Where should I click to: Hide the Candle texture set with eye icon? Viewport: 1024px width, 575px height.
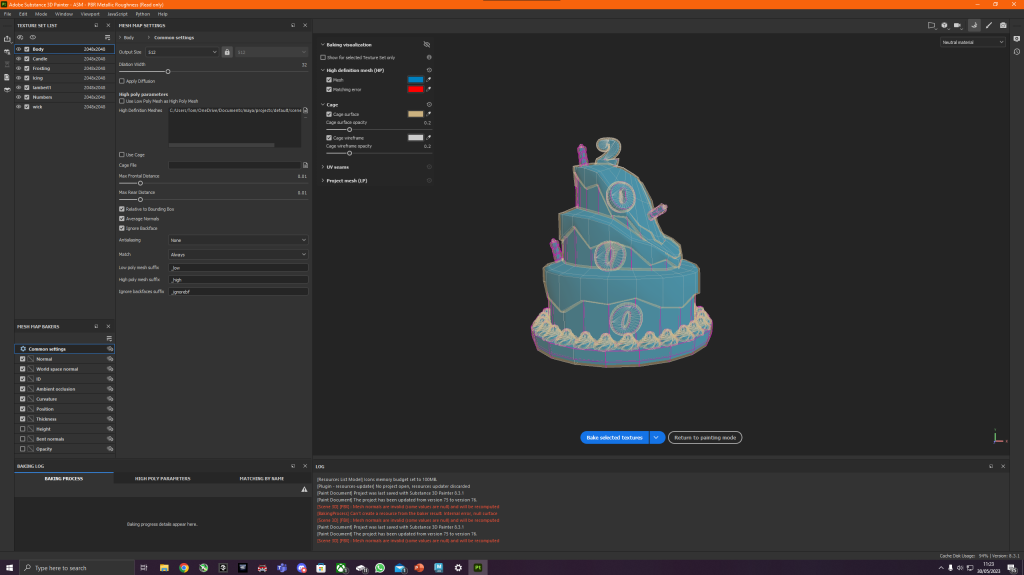[19, 59]
